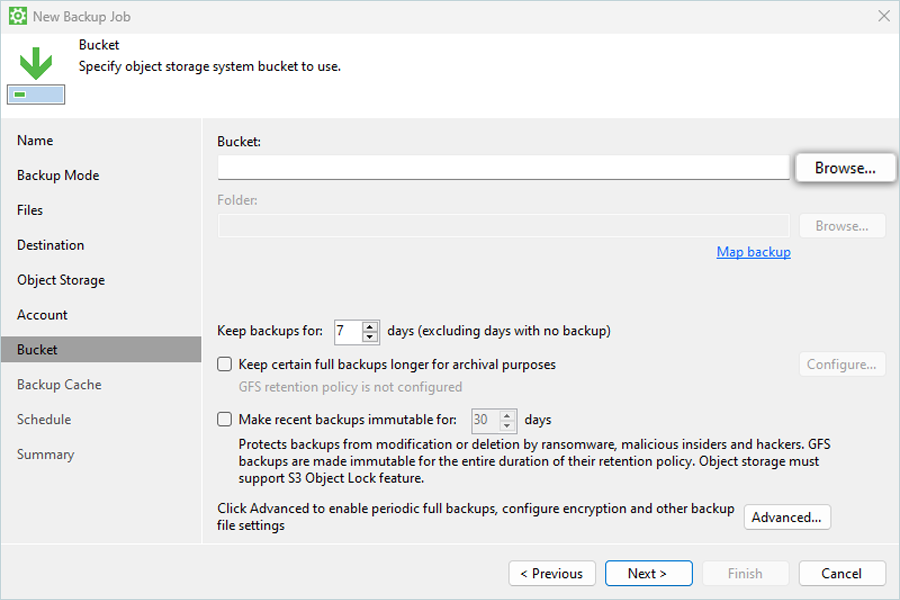Close the New Backup Job window
Viewport: 900px width, 600px height.
pyautogui.click(x=884, y=16)
